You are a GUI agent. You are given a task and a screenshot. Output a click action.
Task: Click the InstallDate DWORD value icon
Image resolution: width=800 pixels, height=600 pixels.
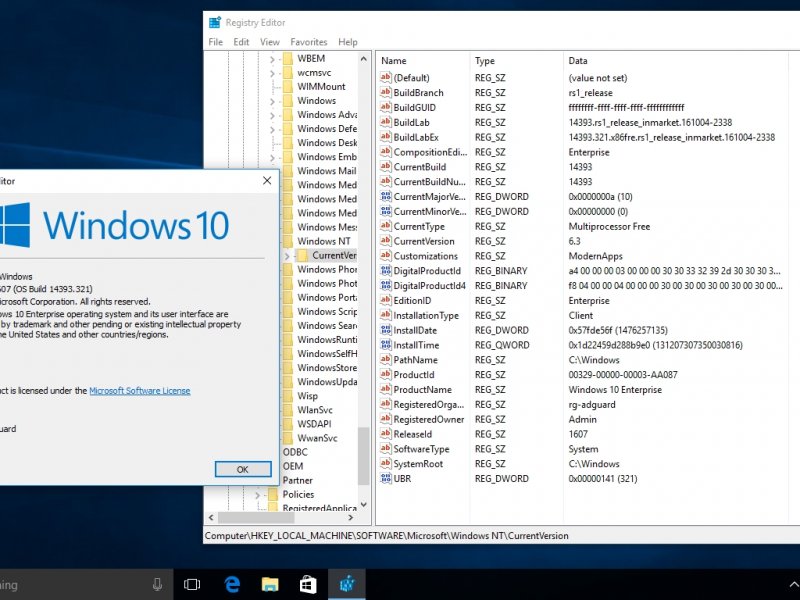pos(385,330)
